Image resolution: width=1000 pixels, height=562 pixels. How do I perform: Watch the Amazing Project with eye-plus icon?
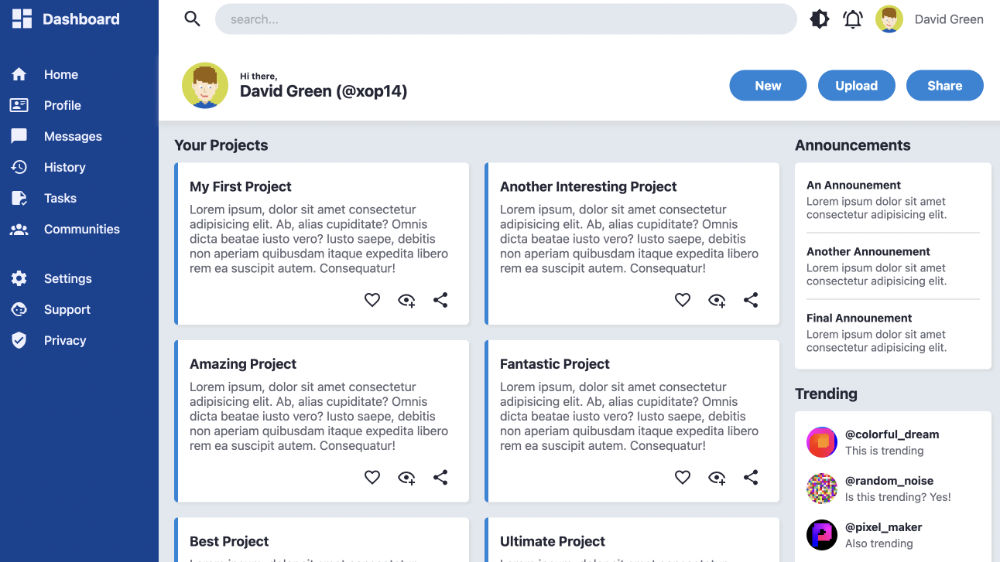pos(406,478)
